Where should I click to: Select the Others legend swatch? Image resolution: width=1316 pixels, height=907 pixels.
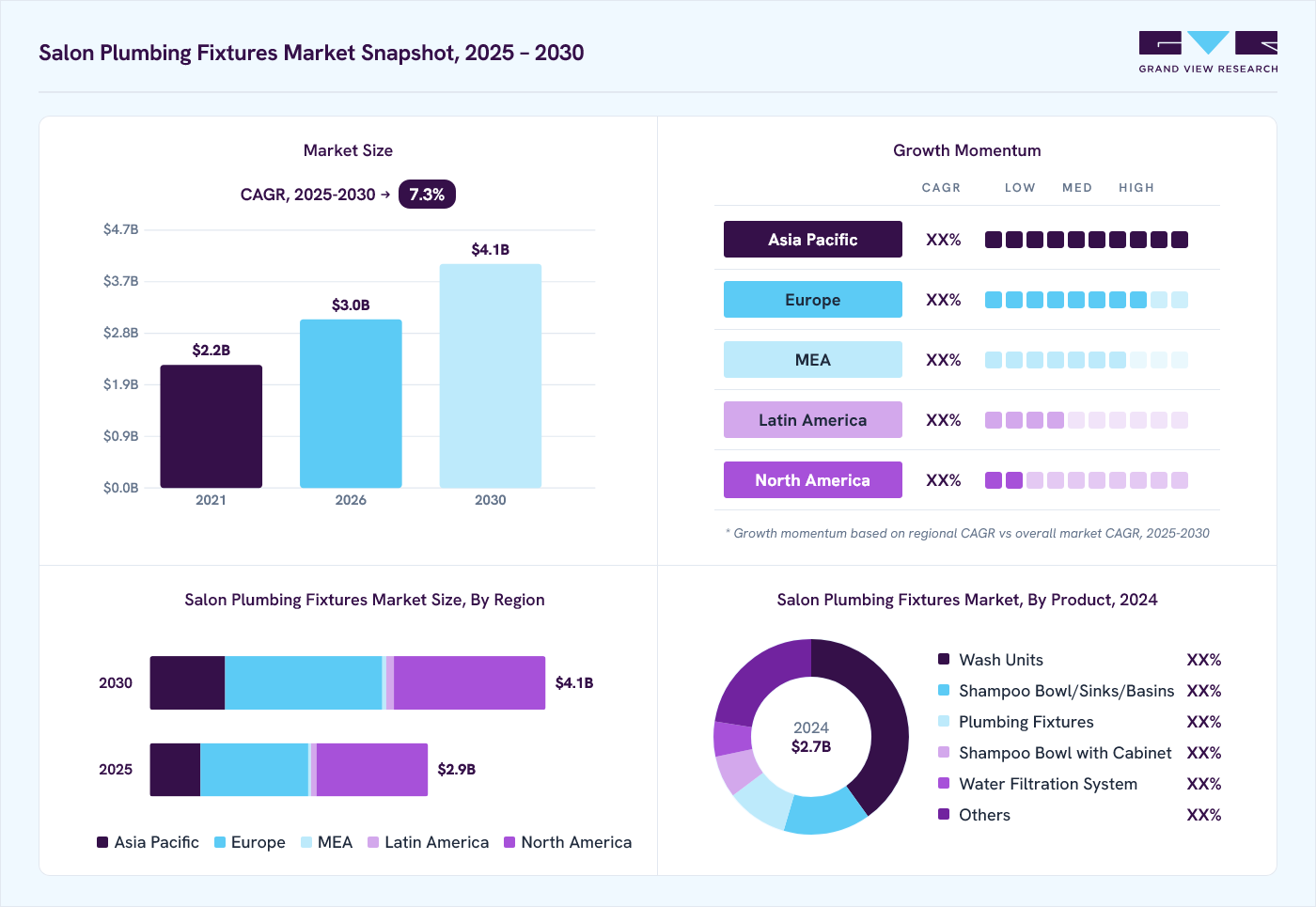tap(944, 814)
